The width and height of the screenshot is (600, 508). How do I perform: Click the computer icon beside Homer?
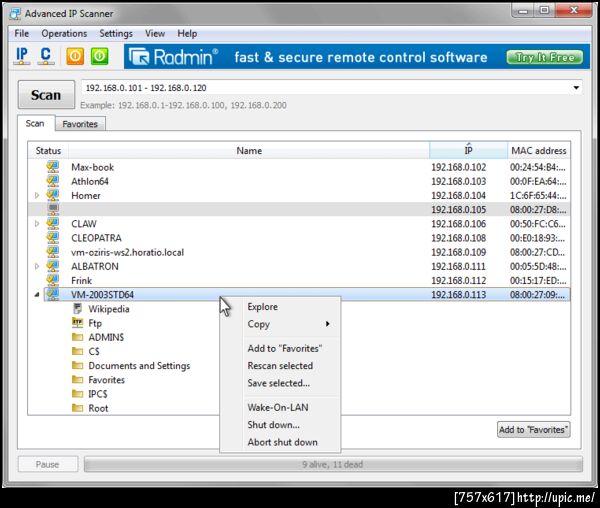click(53, 195)
